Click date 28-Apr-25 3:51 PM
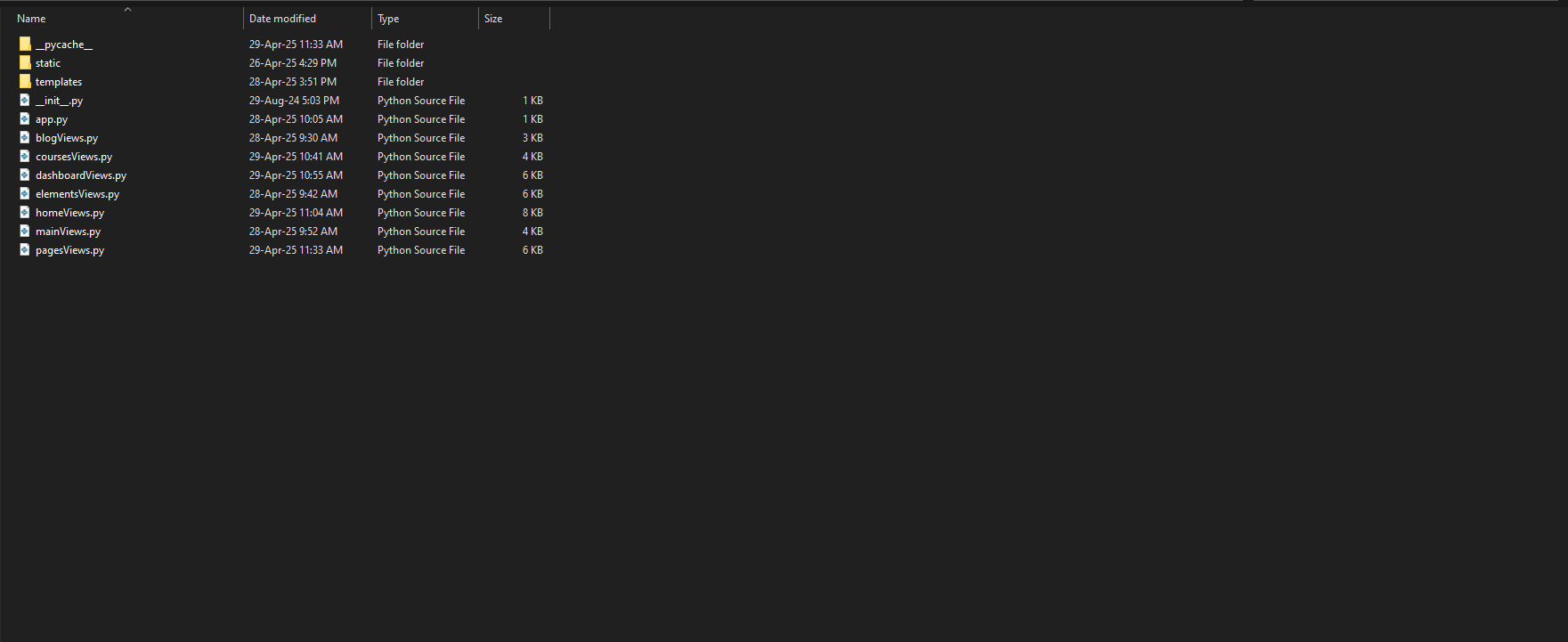 click(x=293, y=82)
